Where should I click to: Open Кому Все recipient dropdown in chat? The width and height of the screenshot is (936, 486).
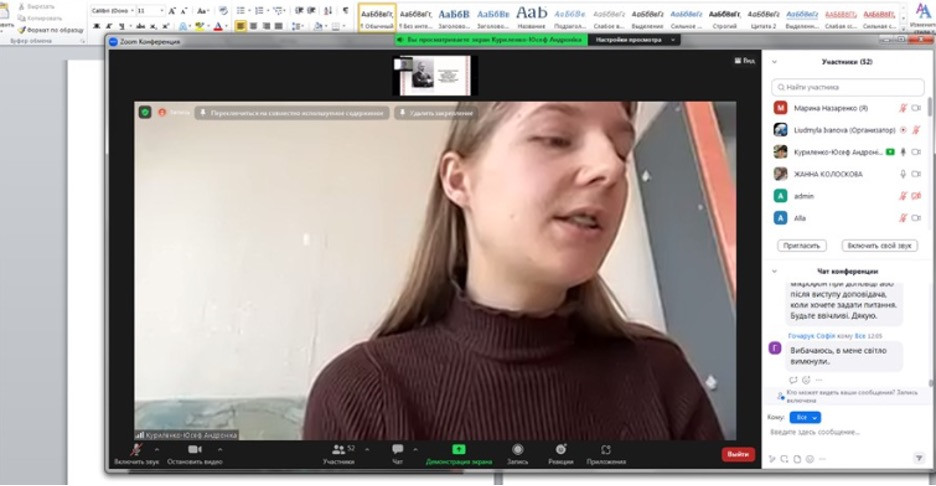804,417
